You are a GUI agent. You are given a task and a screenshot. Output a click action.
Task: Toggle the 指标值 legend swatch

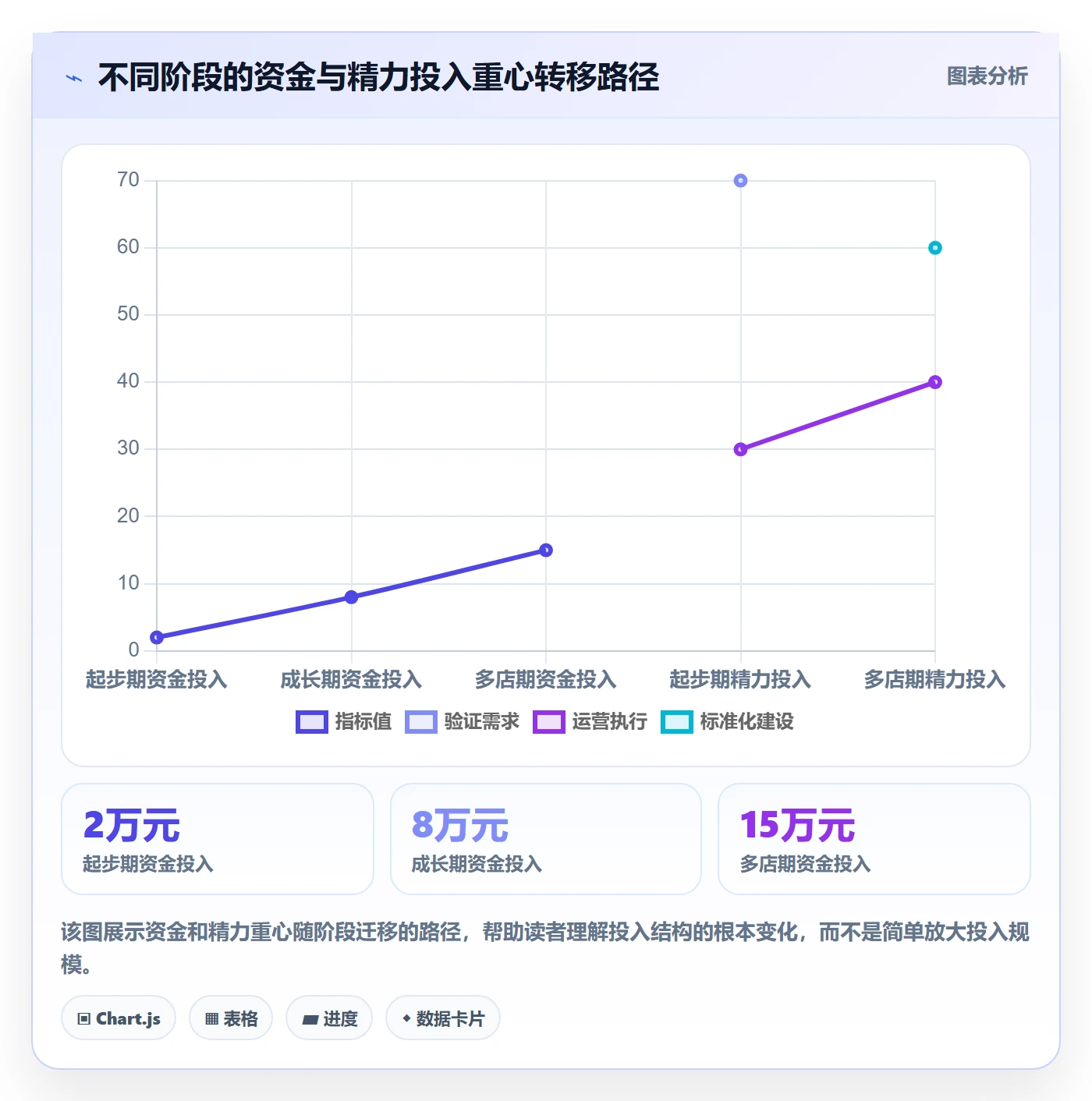coord(312,722)
